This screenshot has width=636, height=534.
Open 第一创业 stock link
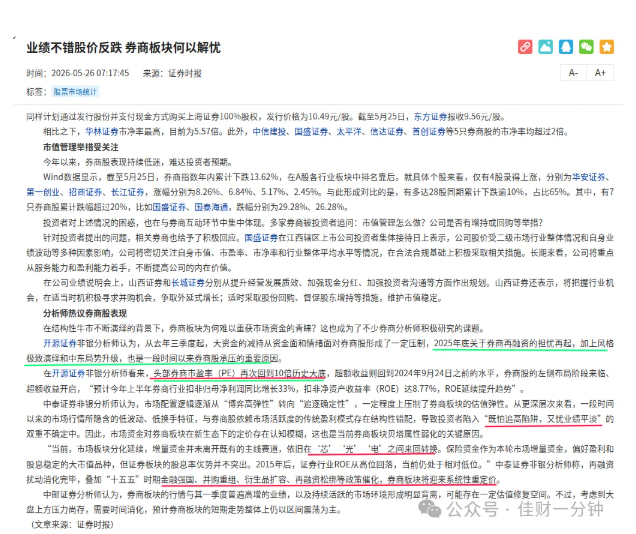coord(43,192)
